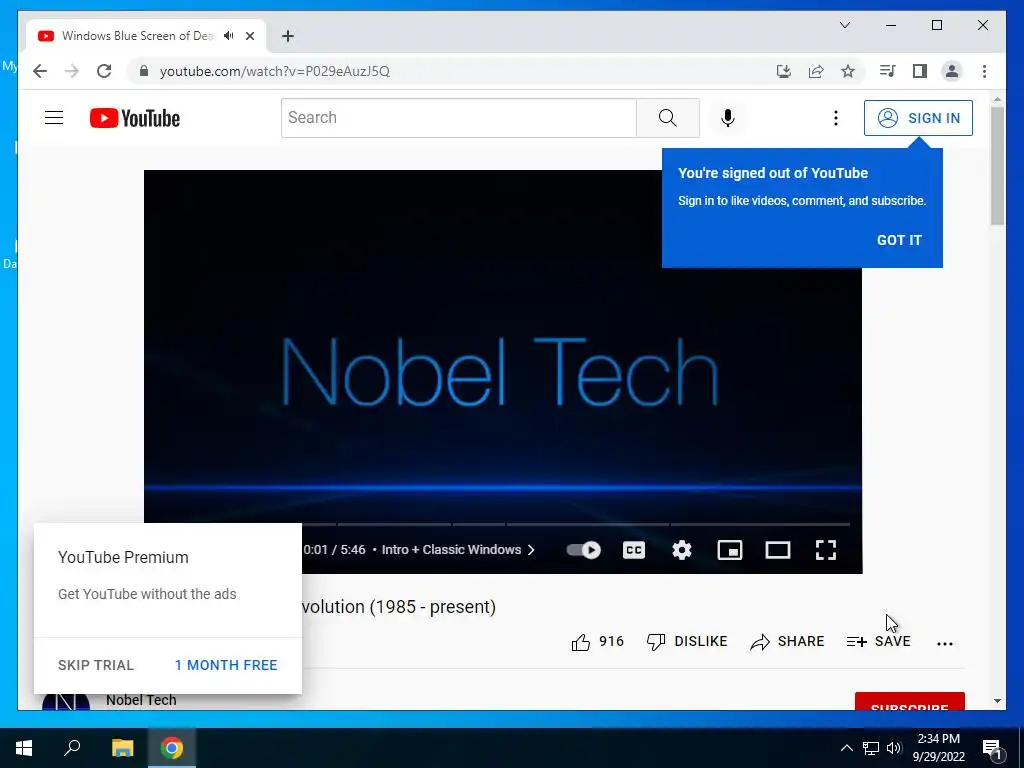Open tab search dropdown chevron
The height and width of the screenshot is (768, 1024).
tap(844, 25)
